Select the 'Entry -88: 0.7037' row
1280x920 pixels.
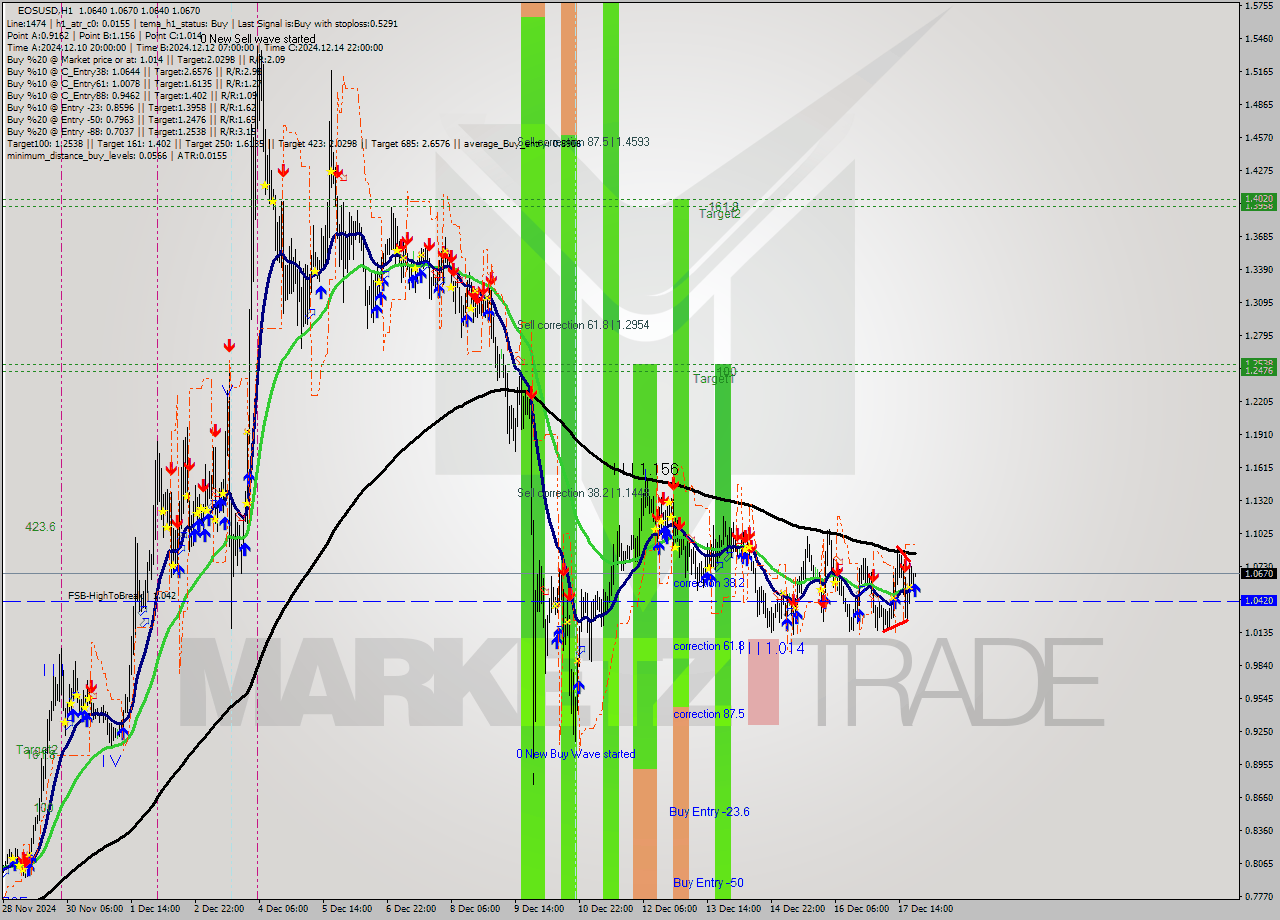tap(131, 132)
